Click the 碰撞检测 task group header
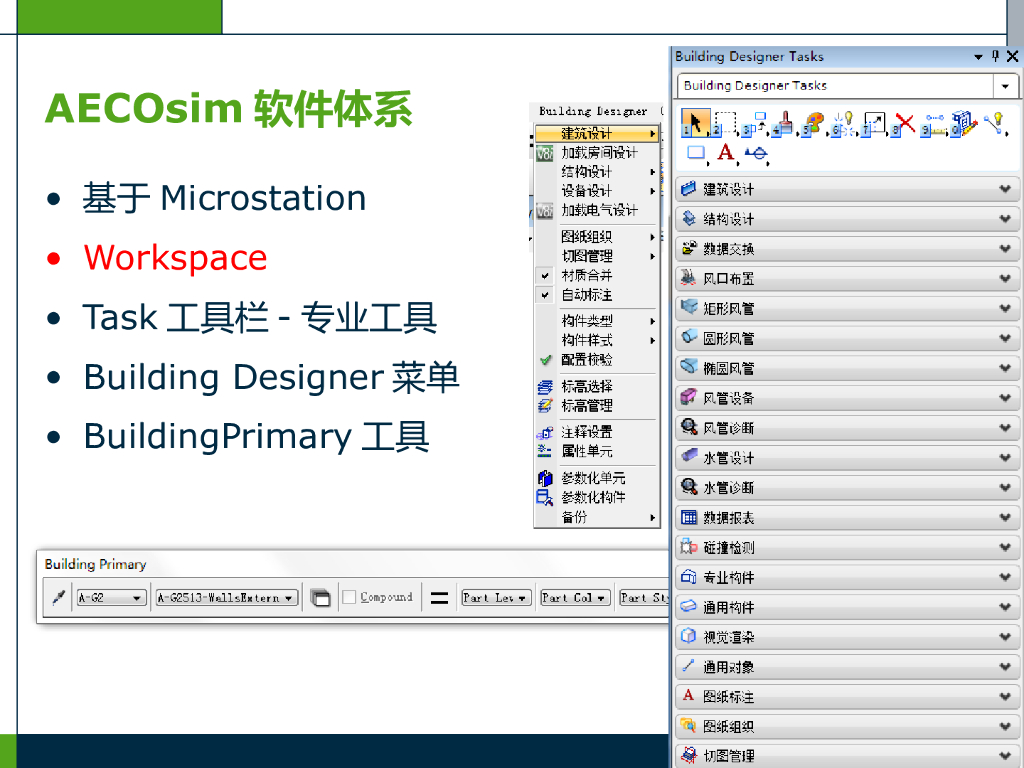 point(847,547)
